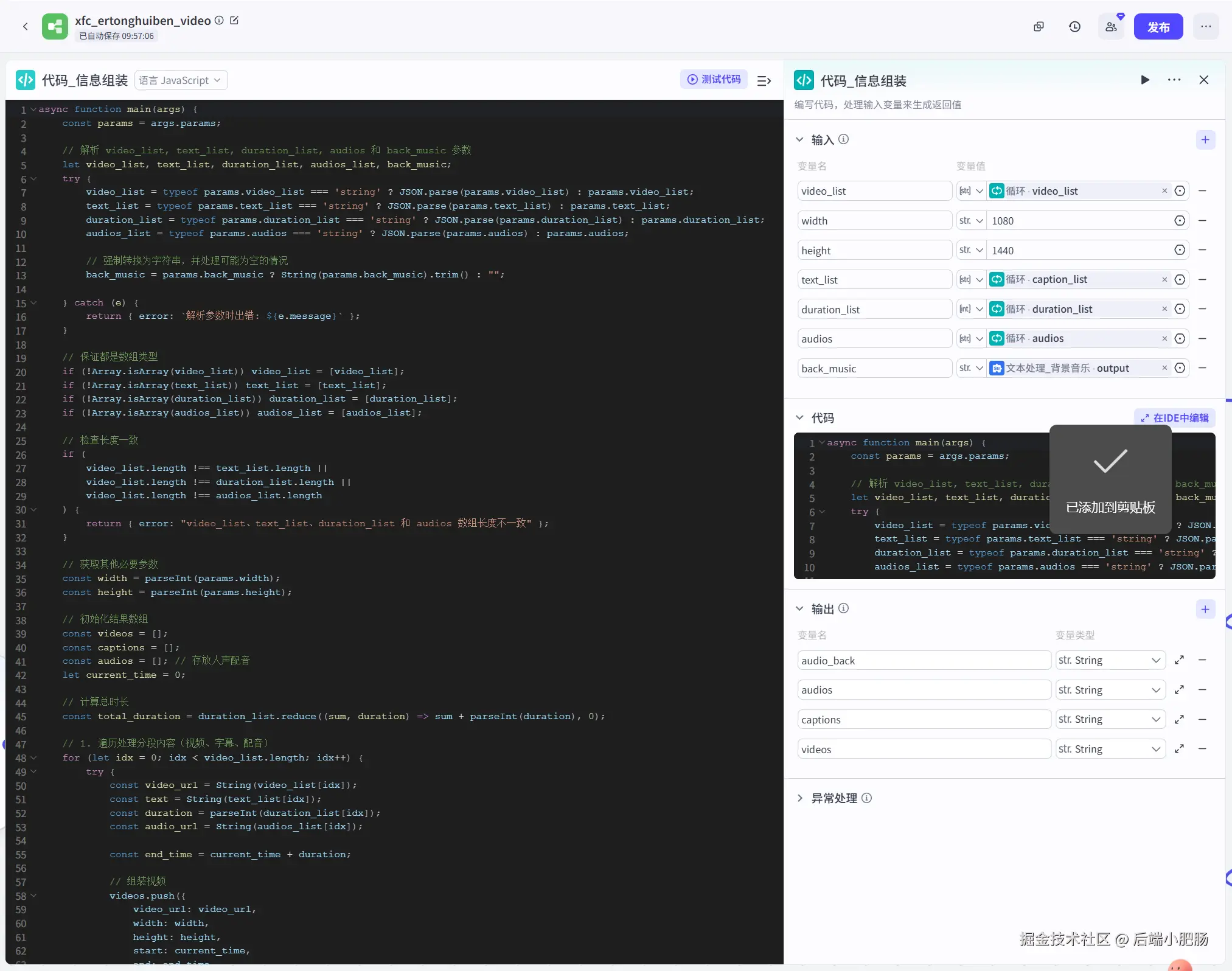Image resolution: width=1232 pixels, height=971 pixels.
Task: Expand the audio_back output editor
Action: point(1179,660)
